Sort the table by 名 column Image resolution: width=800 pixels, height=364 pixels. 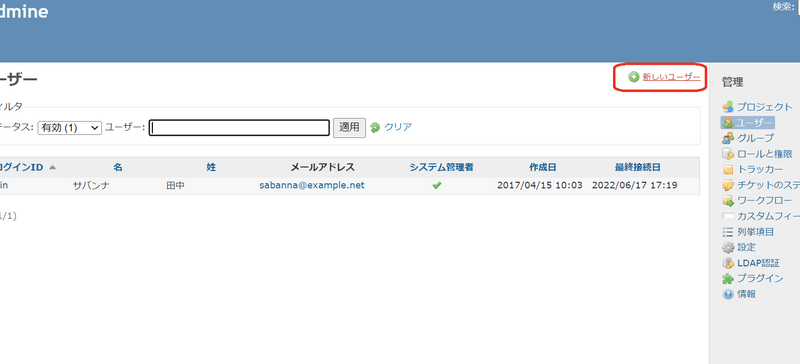(118, 167)
